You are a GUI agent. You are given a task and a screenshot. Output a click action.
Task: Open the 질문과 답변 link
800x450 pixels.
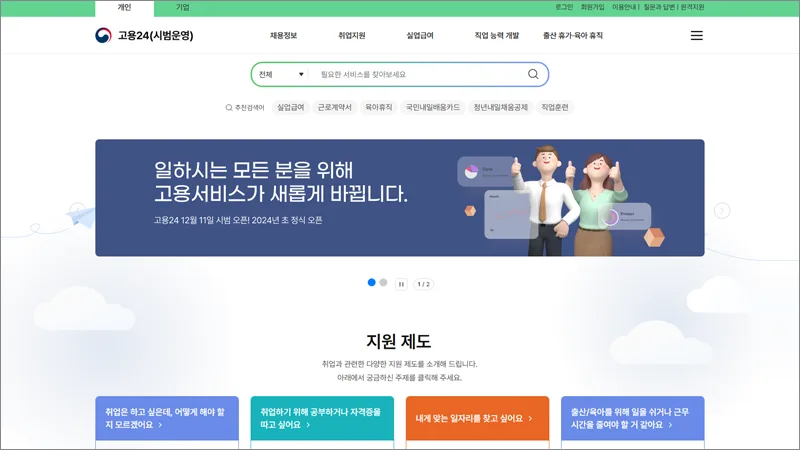tap(659, 7)
